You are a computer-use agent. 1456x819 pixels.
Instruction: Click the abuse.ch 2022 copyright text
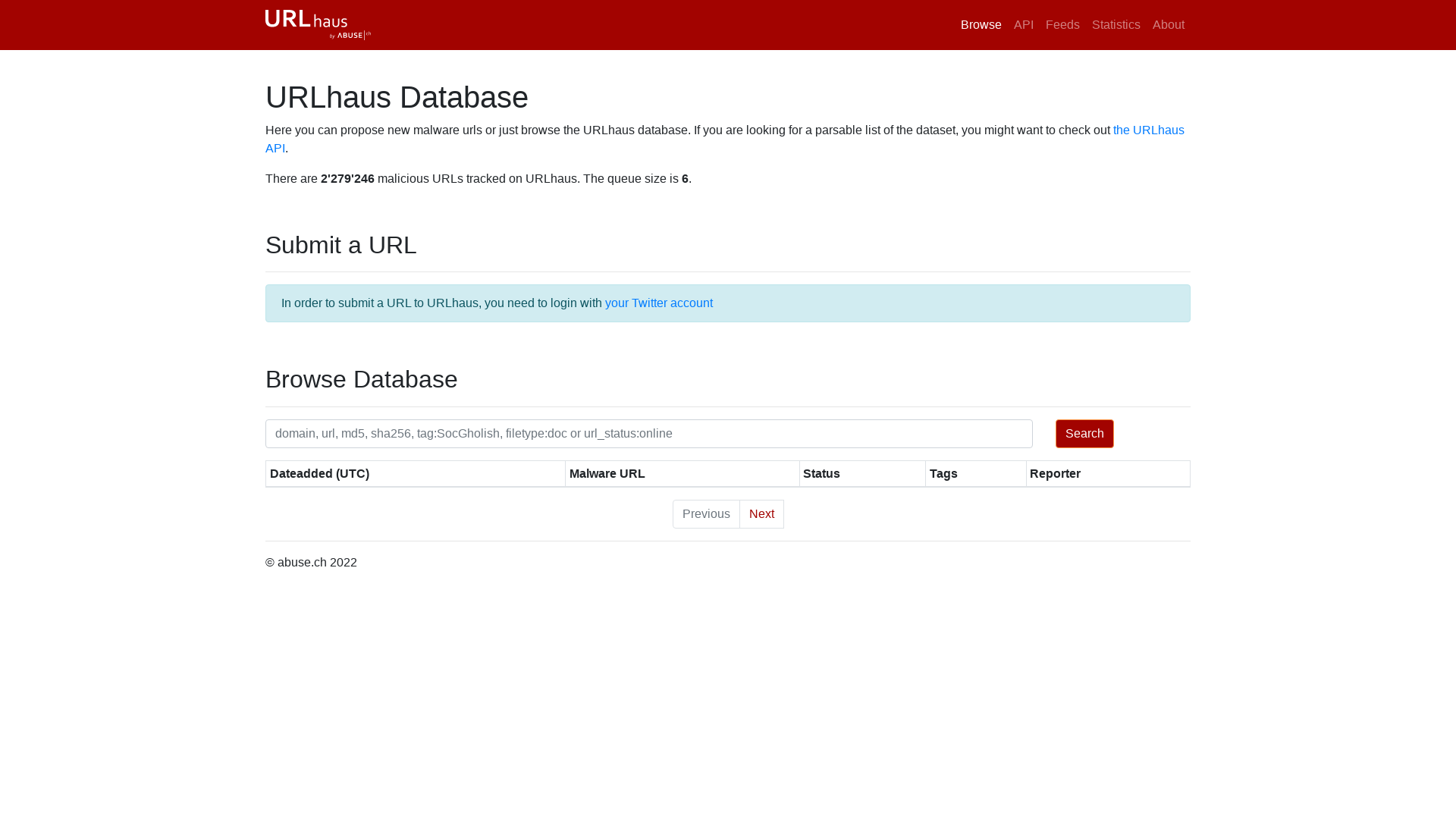click(x=311, y=563)
